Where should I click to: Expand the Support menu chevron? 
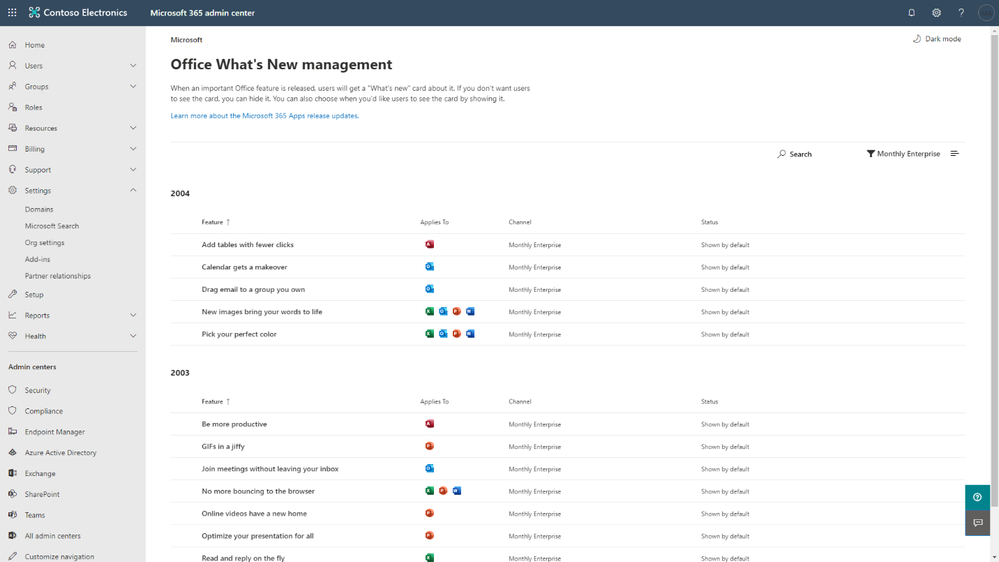click(x=133, y=169)
